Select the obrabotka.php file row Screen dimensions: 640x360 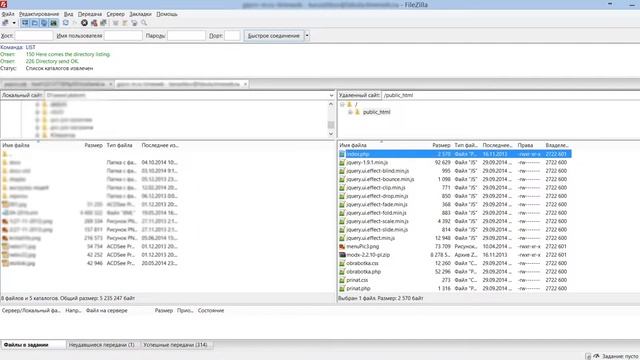(455, 271)
